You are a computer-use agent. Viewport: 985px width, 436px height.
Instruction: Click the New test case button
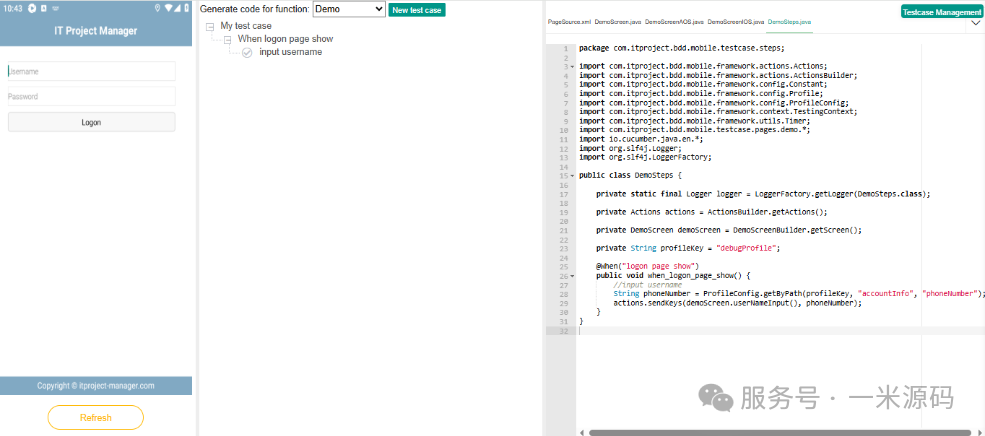click(417, 10)
